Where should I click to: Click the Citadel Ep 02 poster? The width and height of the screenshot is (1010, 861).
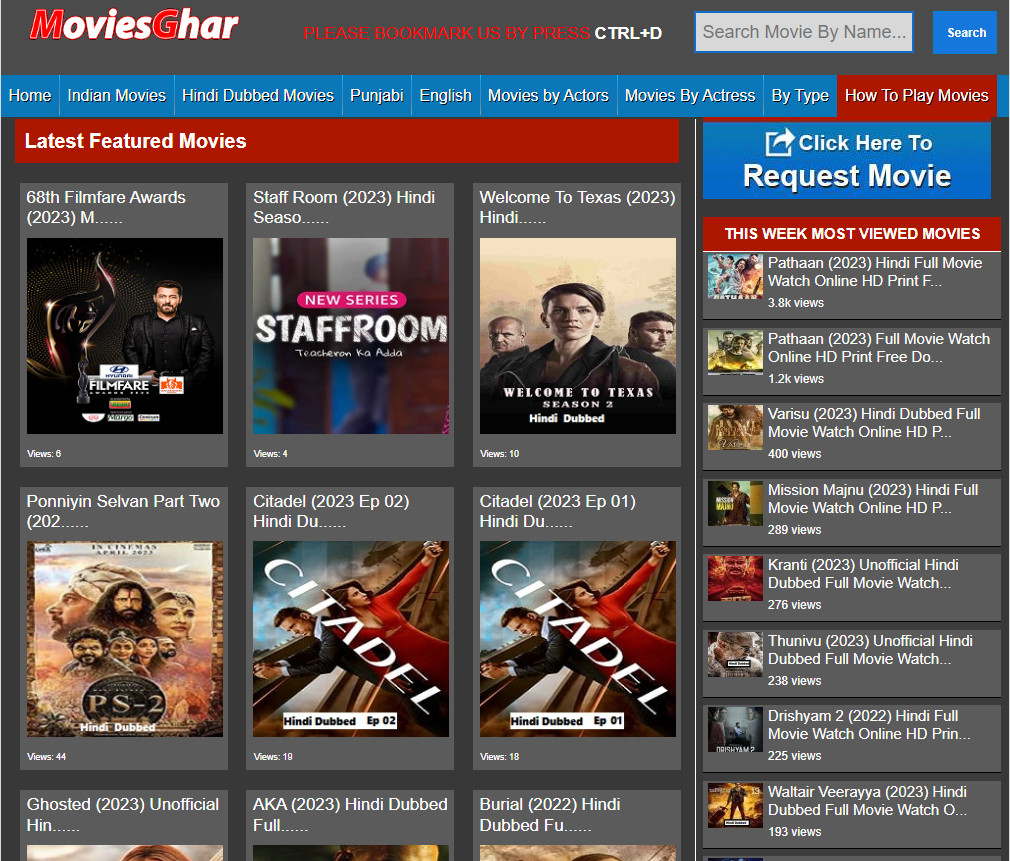coord(351,639)
